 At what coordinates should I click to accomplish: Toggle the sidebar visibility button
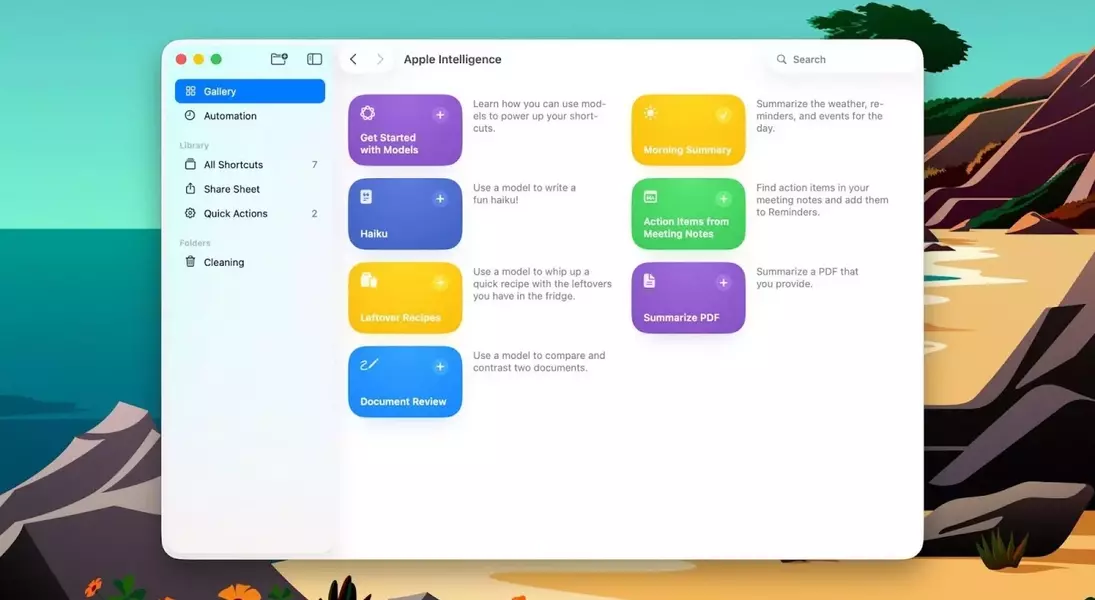[x=314, y=59]
